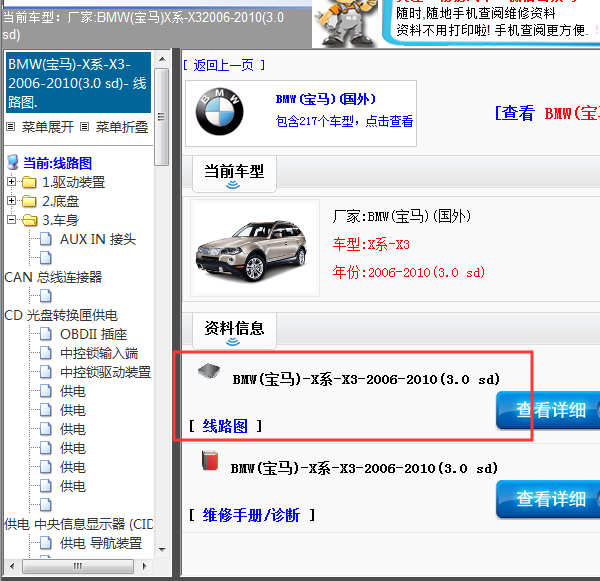This screenshot has width=600, height=581.
Task: Click tree panel scrollbar down arrow
Action: coord(162,550)
